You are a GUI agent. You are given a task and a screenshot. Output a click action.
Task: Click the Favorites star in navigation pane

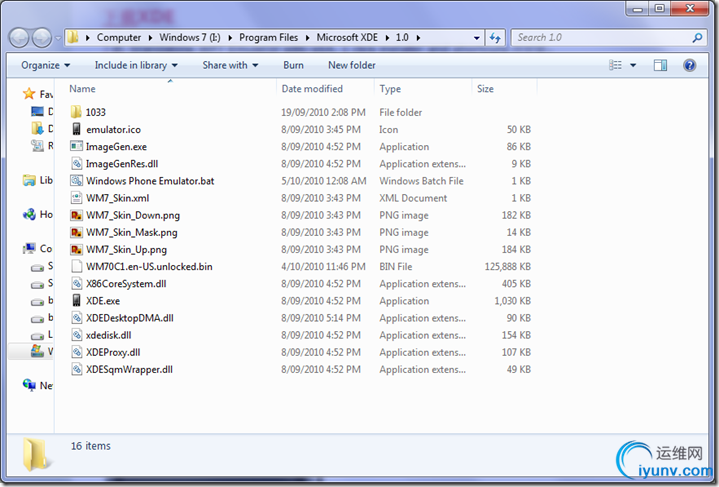pyautogui.click(x=29, y=94)
